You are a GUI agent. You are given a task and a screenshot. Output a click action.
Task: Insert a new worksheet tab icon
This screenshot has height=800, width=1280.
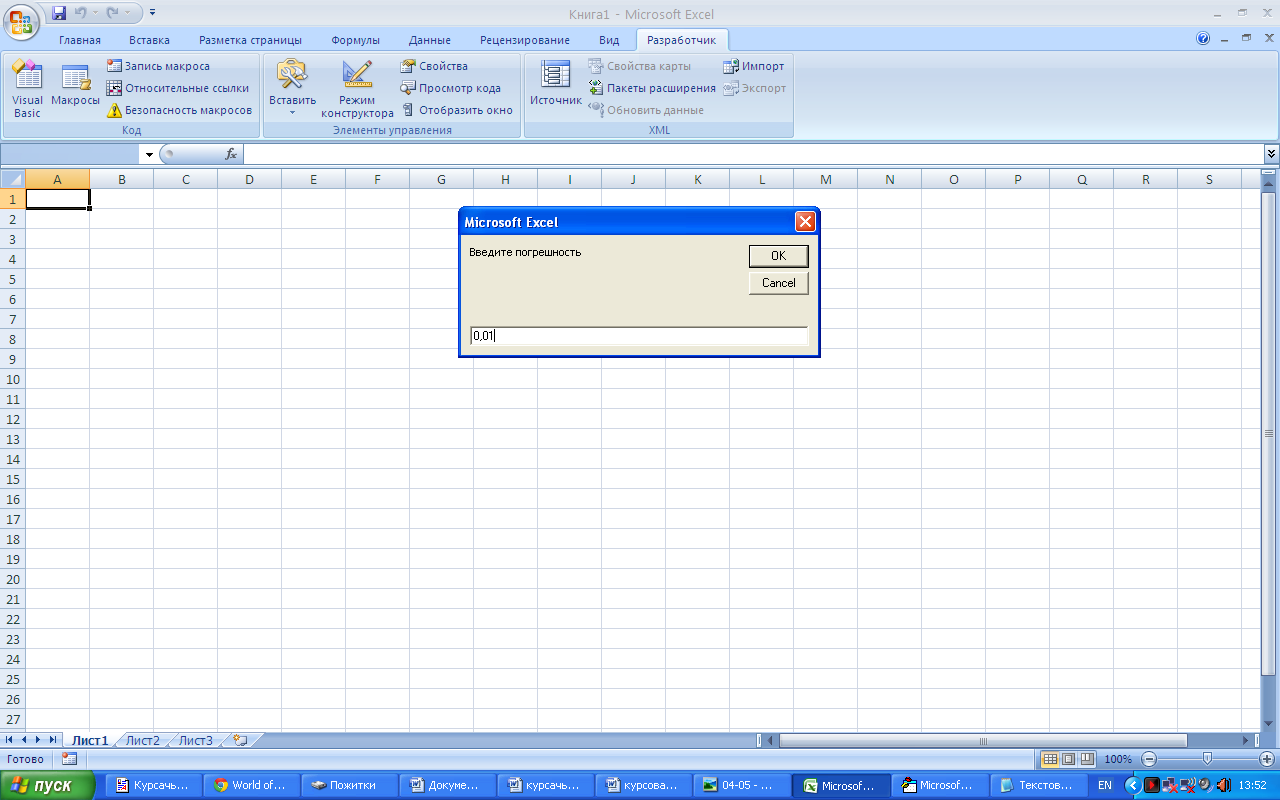click(239, 741)
